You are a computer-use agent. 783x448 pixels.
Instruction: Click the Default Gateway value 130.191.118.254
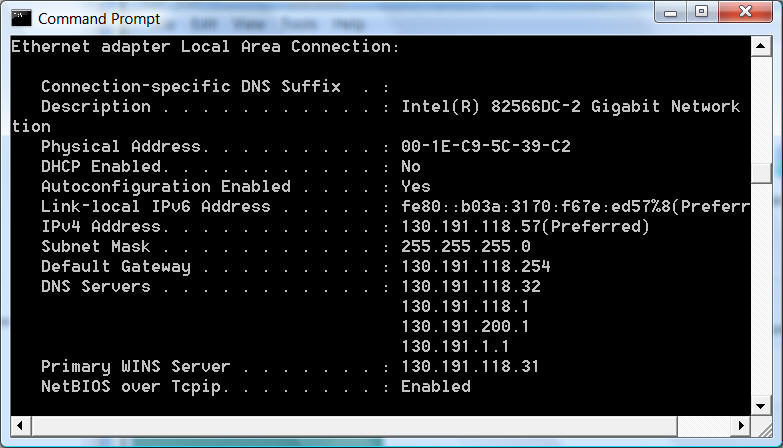click(x=475, y=266)
